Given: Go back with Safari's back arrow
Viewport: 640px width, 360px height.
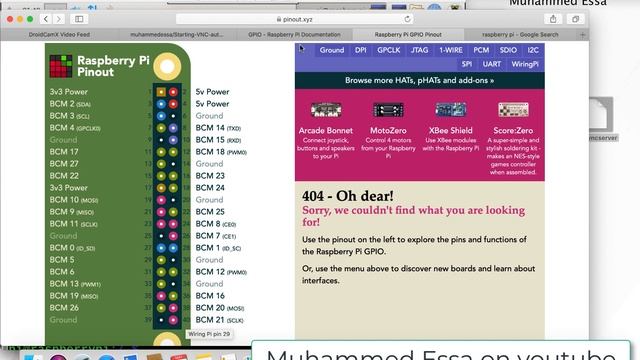Looking at the screenshot, I should click(46, 19).
